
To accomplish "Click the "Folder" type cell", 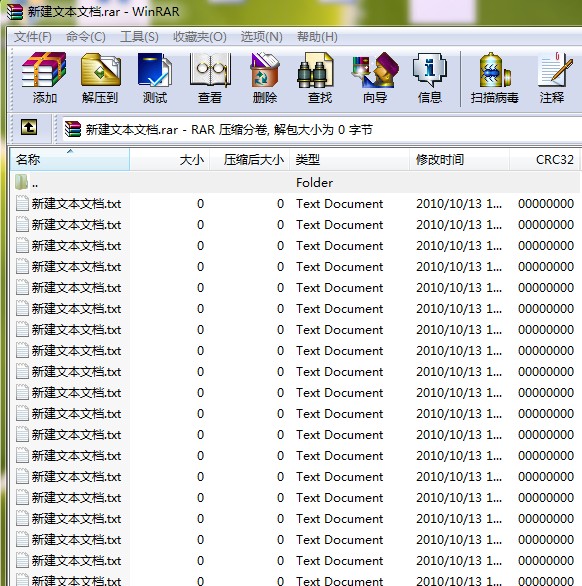I will click(314, 183).
